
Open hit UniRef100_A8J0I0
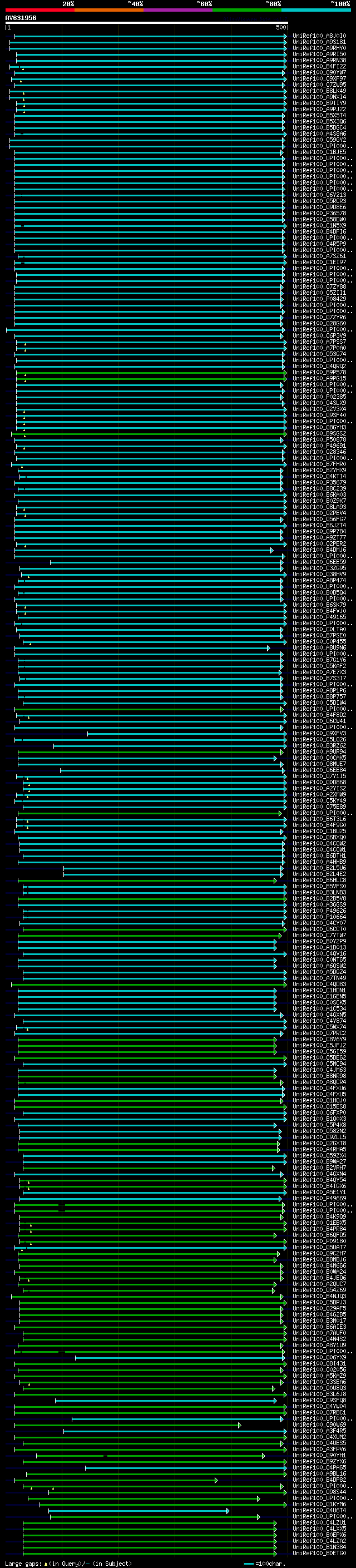[319, 36]
